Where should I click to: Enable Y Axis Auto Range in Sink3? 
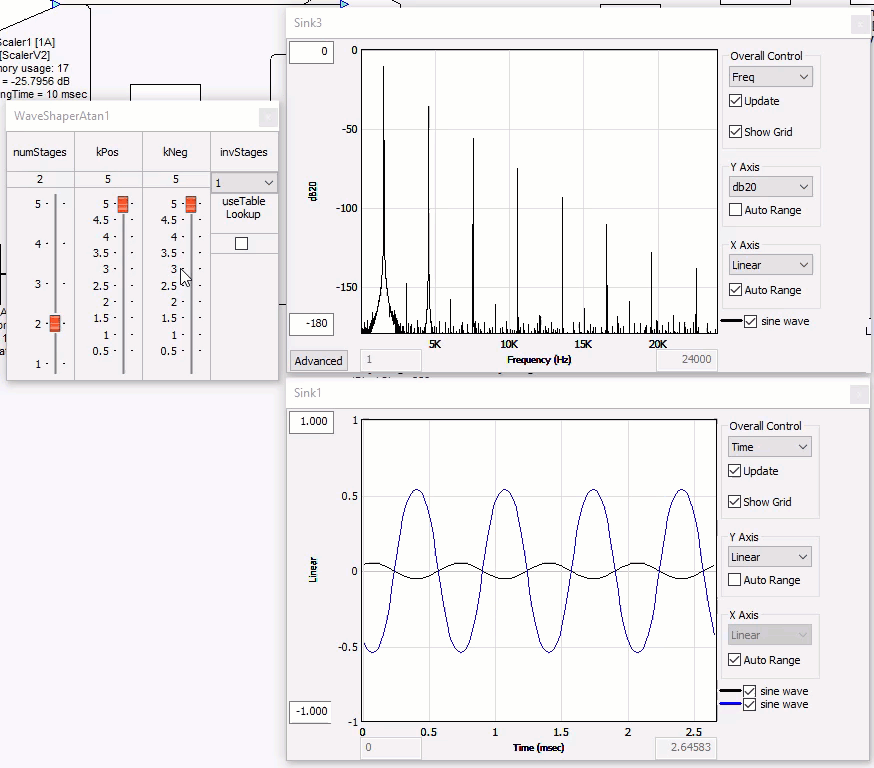(x=736, y=210)
